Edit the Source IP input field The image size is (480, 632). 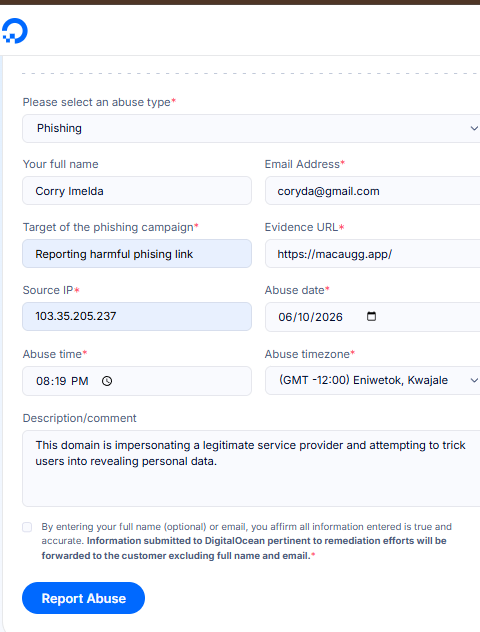click(x=137, y=316)
